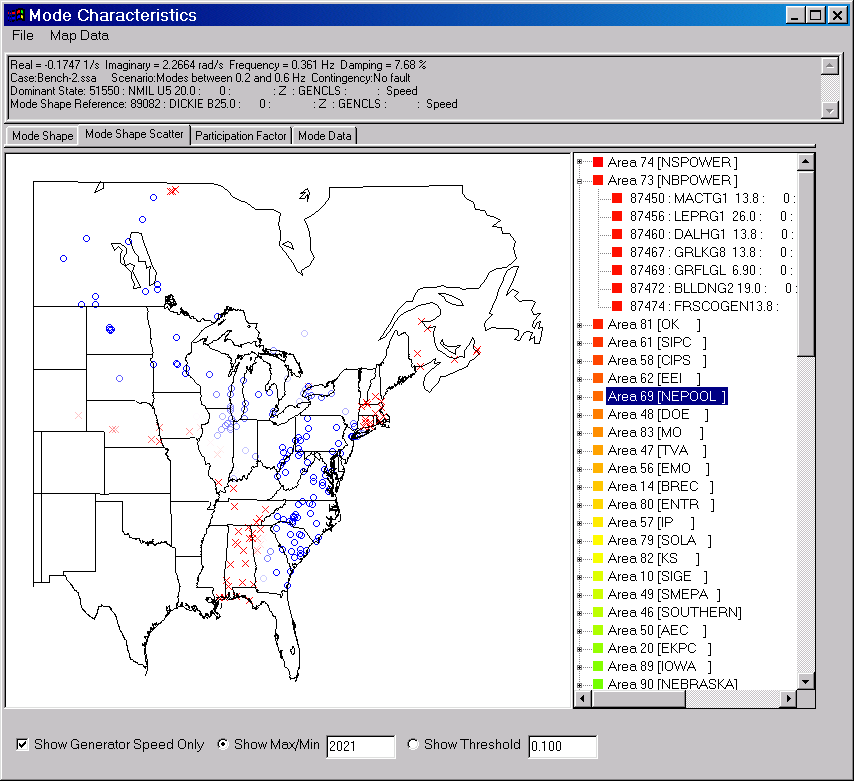Collapse the Area 73 [NBPOWER] branch
Viewport: 854px width, 781px height.
click(x=579, y=179)
